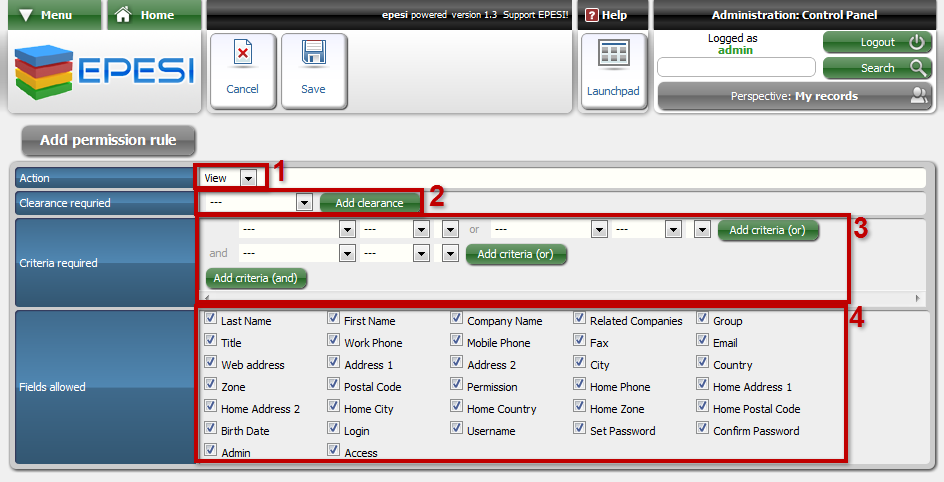
Task: Click the Add clearance button
Action: pos(369,203)
